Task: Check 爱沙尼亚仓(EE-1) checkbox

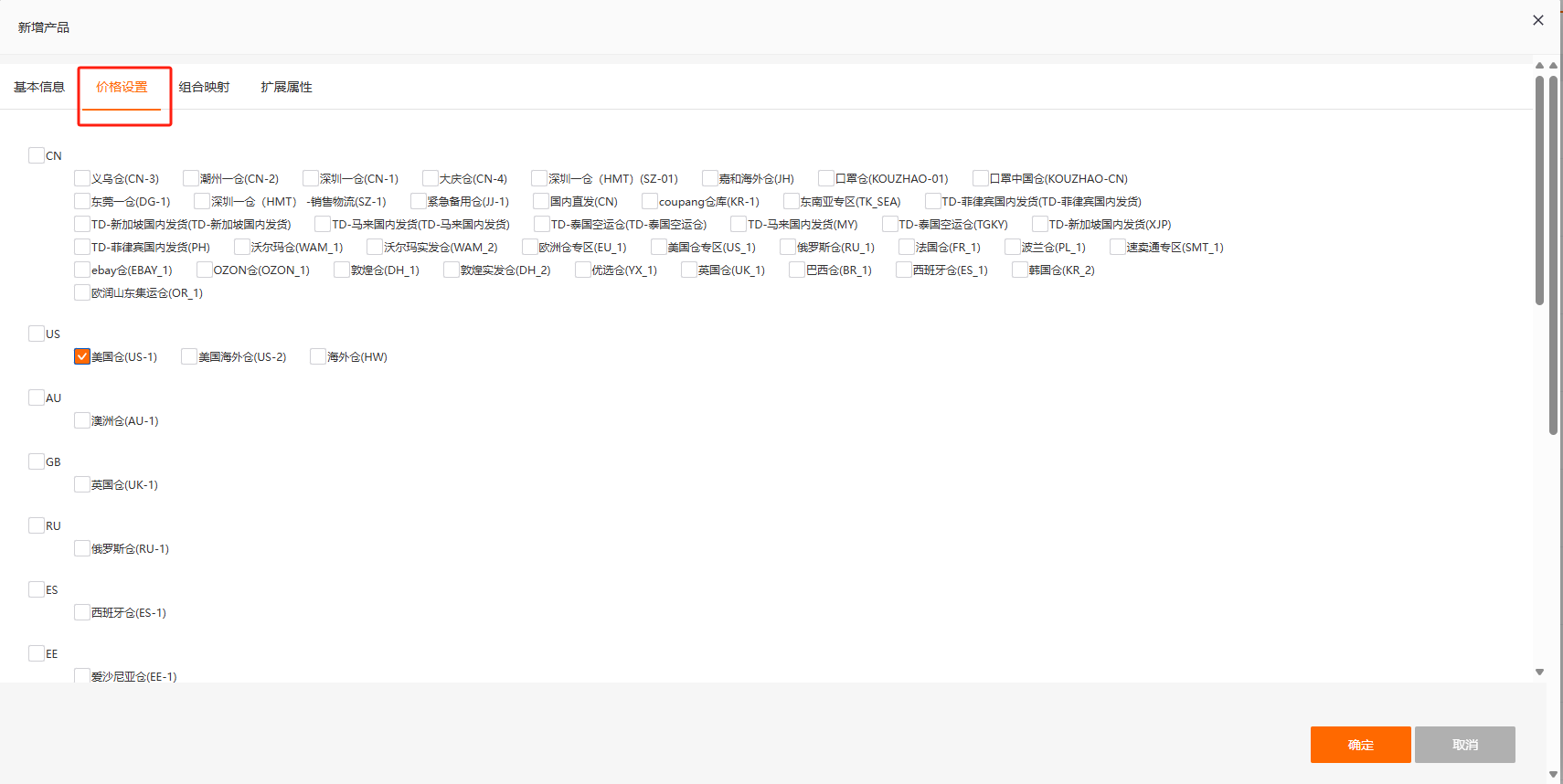Action: [x=82, y=676]
